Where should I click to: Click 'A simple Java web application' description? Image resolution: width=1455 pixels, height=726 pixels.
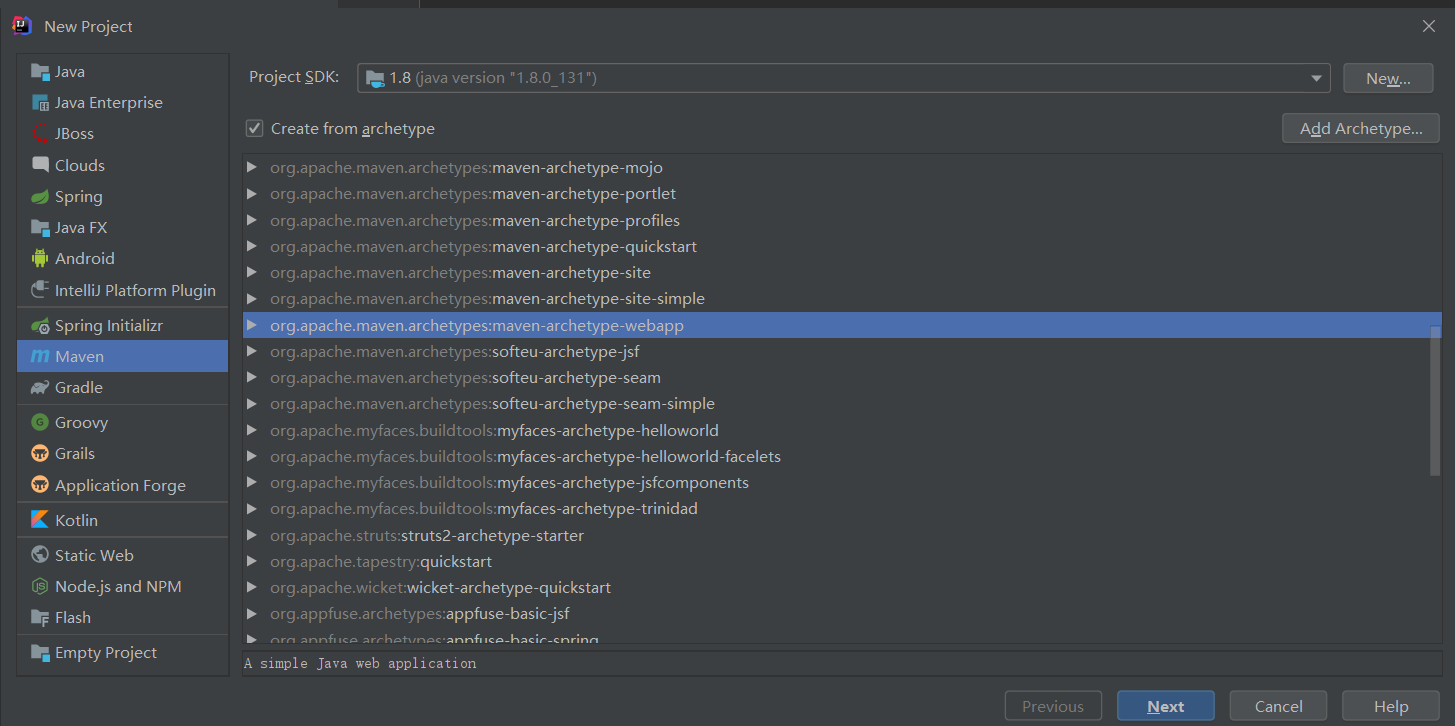coord(360,663)
